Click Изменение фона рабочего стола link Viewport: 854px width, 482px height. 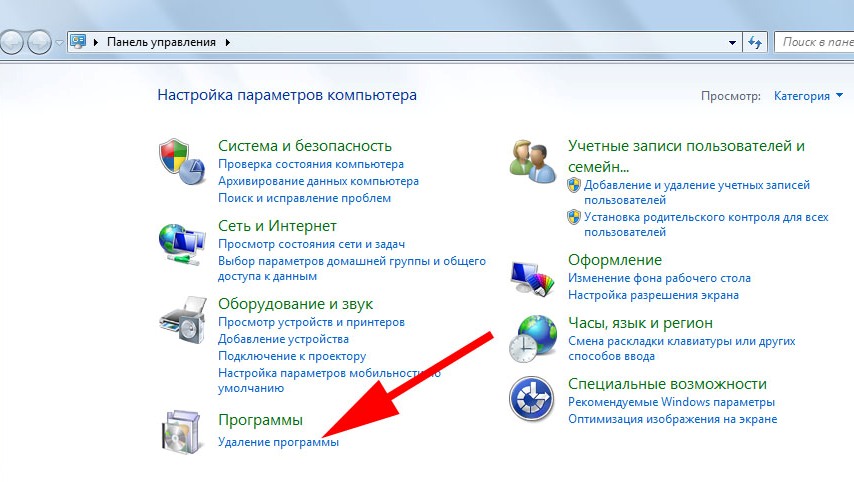(x=659, y=278)
